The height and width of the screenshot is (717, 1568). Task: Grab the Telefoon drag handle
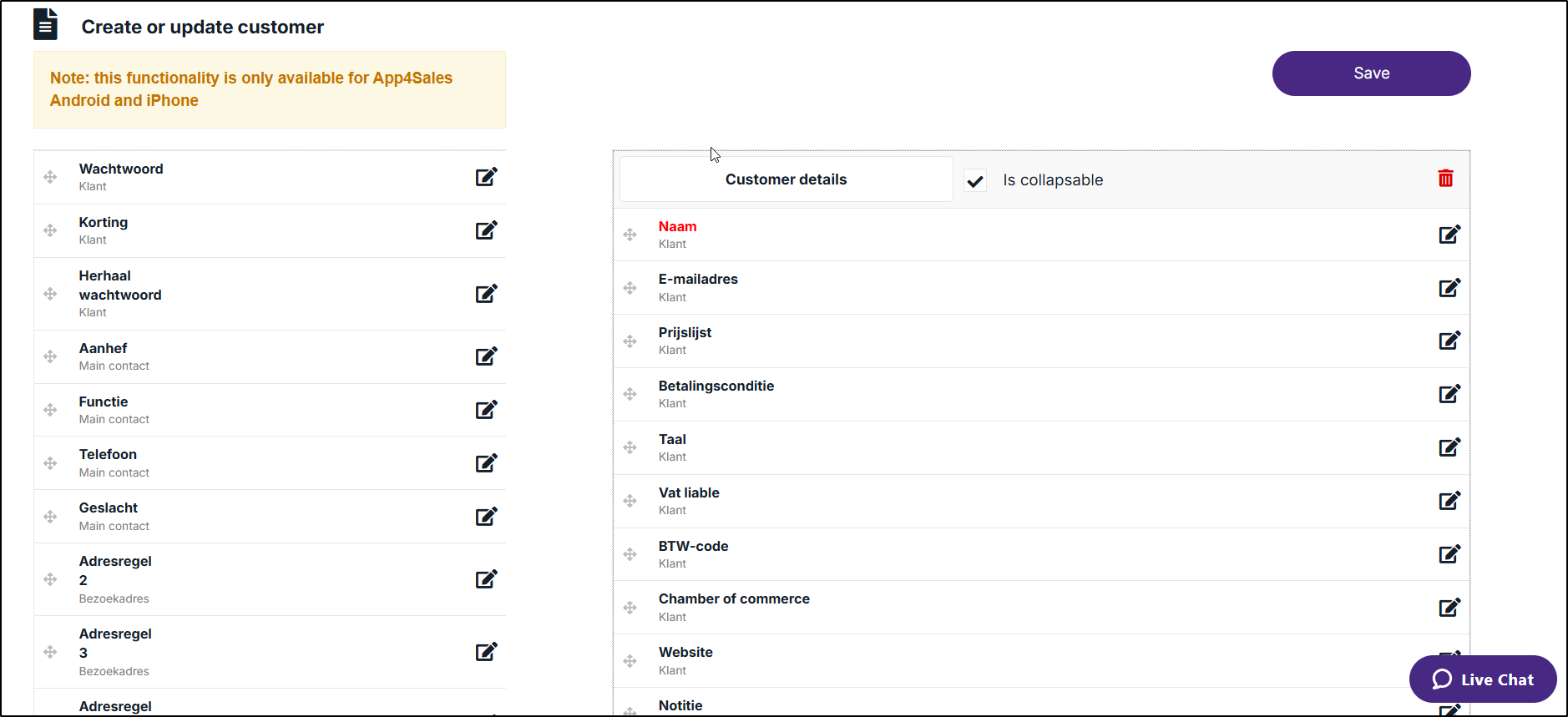pyautogui.click(x=50, y=463)
